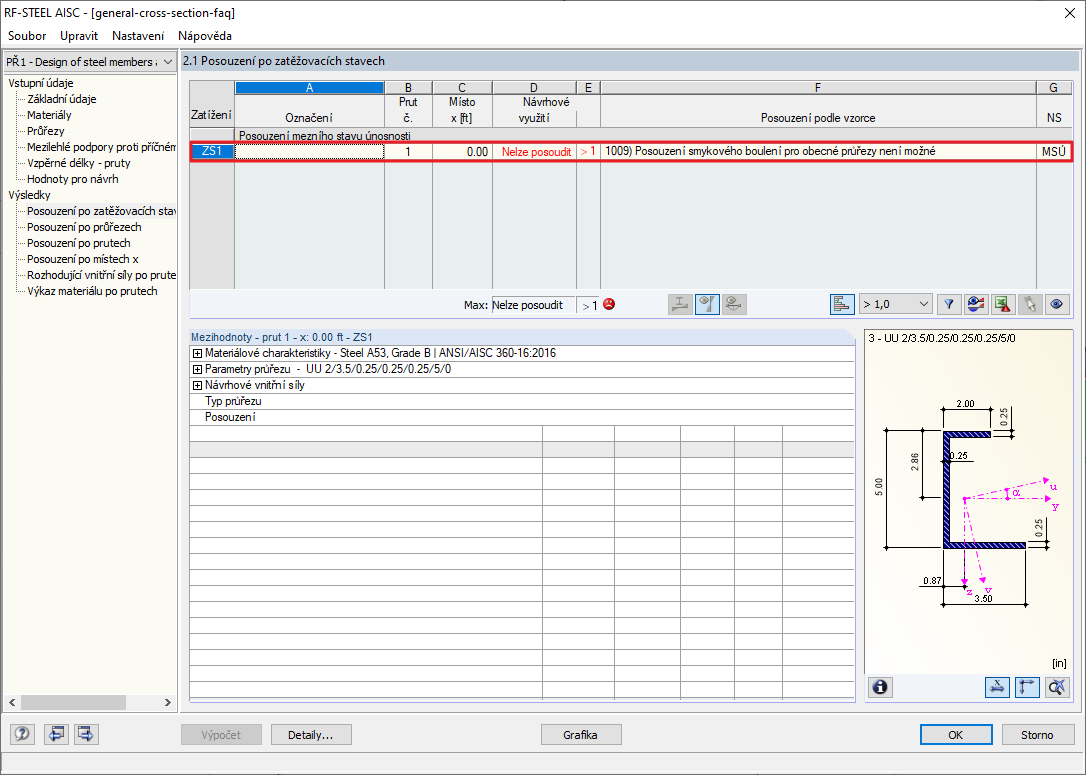Screen dimensions: 1086x775
Task: Click the red 'Nelze posoudit' table cell
Action: point(536,152)
